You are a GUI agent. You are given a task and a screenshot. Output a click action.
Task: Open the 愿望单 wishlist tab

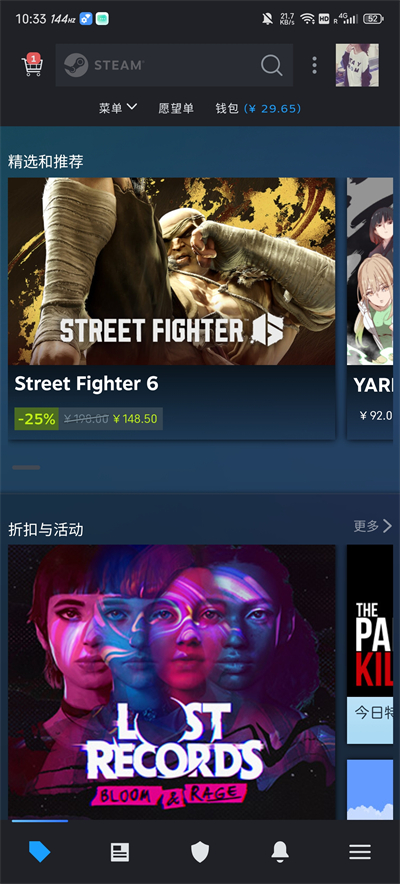[x=176, y=108]
